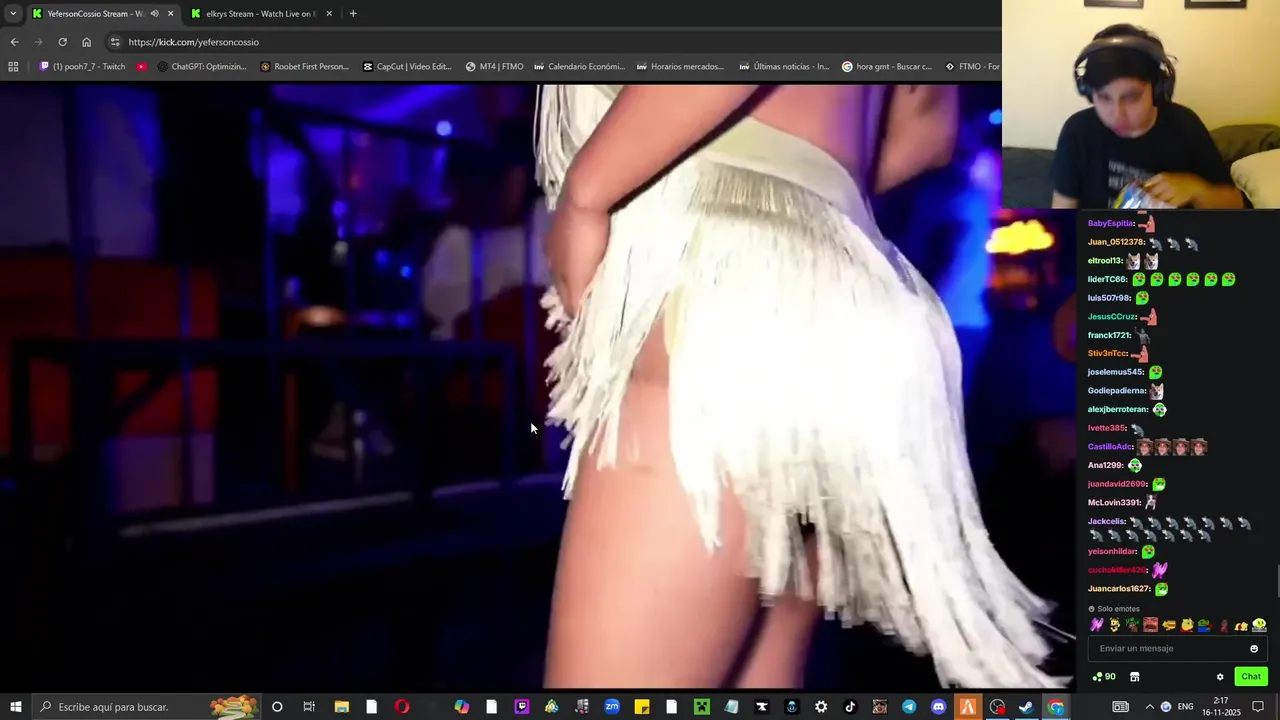Insert the red-faced man emote
This screenshot has width=1280, height=720.
(1150, 625)
